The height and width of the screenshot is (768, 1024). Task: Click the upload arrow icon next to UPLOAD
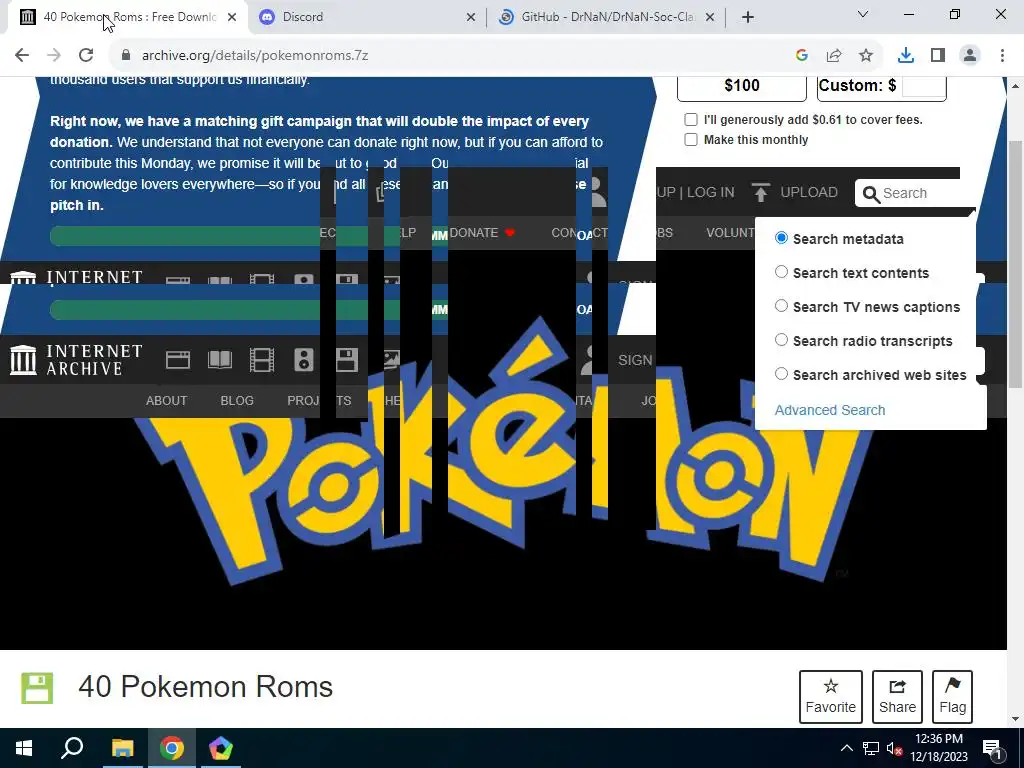[x=760, y=193]
